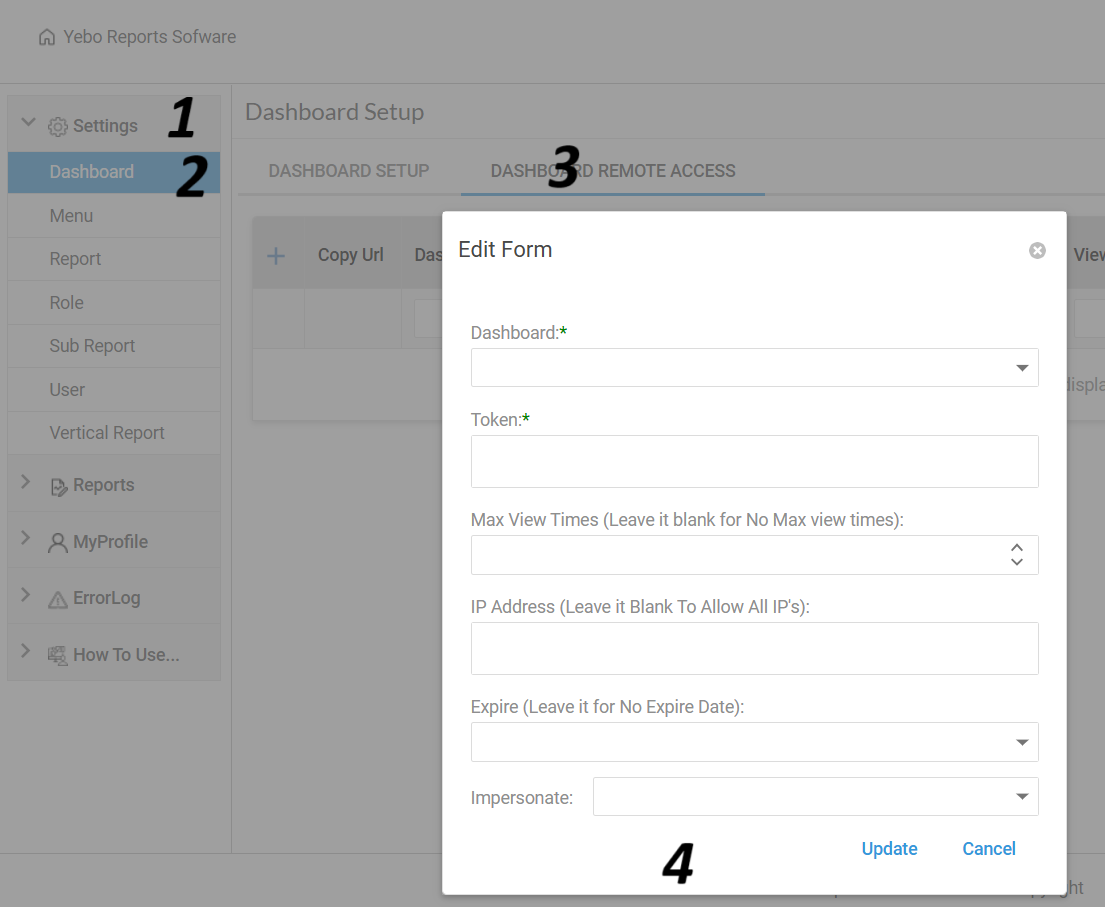The height and width of the screenshot is (907, 1105).
Task: Click the Edit Form dialog title
Action: (x=505, y=249)
